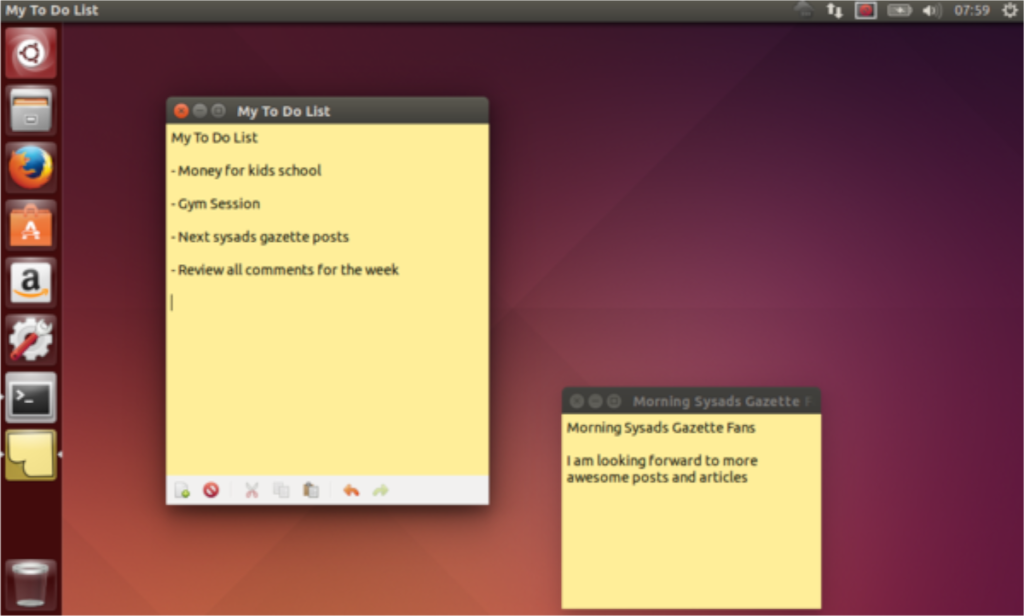Open the sound indicator menu
This screenshot has width=1024, height=616.
point(931,10)
